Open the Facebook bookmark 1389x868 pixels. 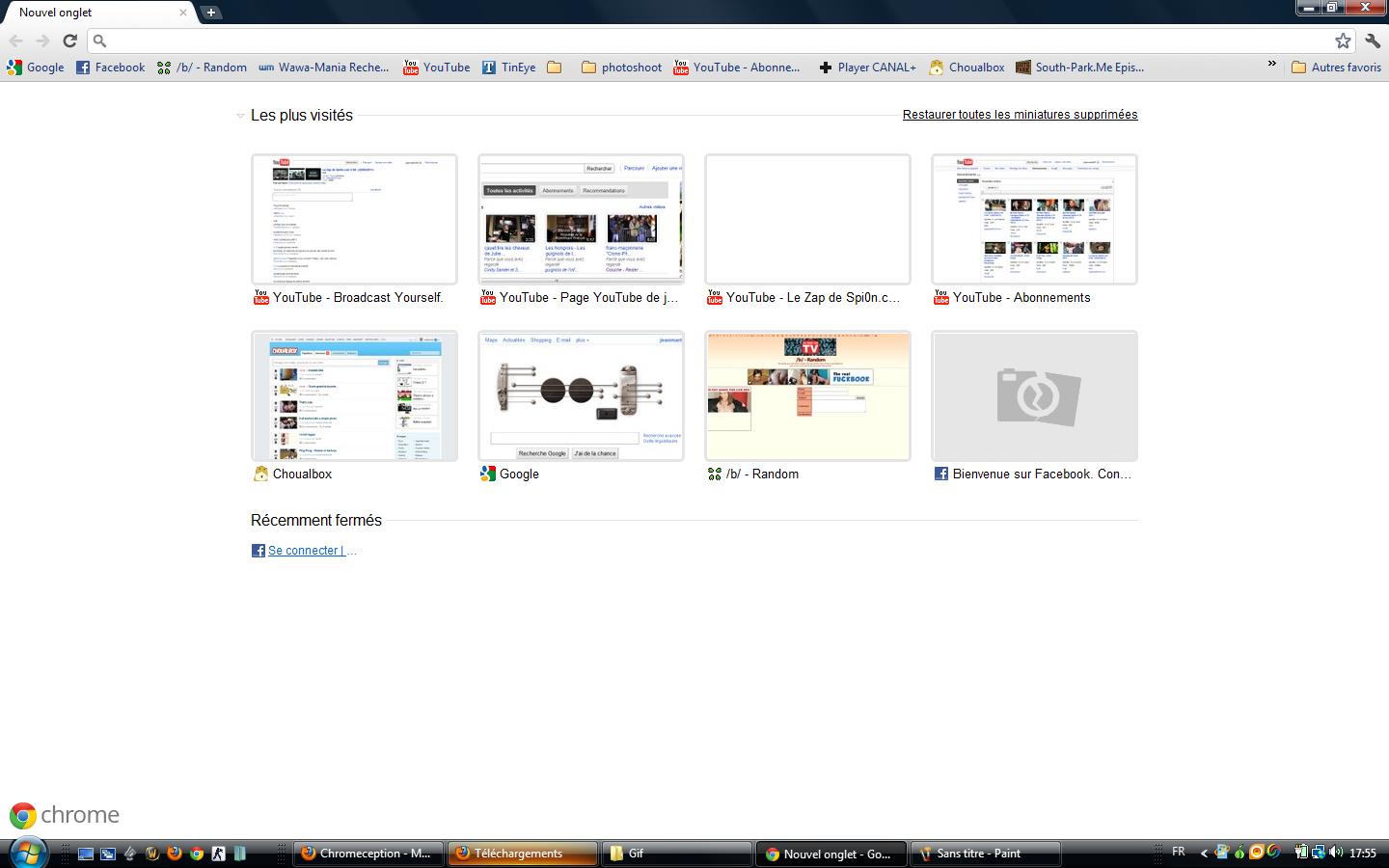click(110, 68)
